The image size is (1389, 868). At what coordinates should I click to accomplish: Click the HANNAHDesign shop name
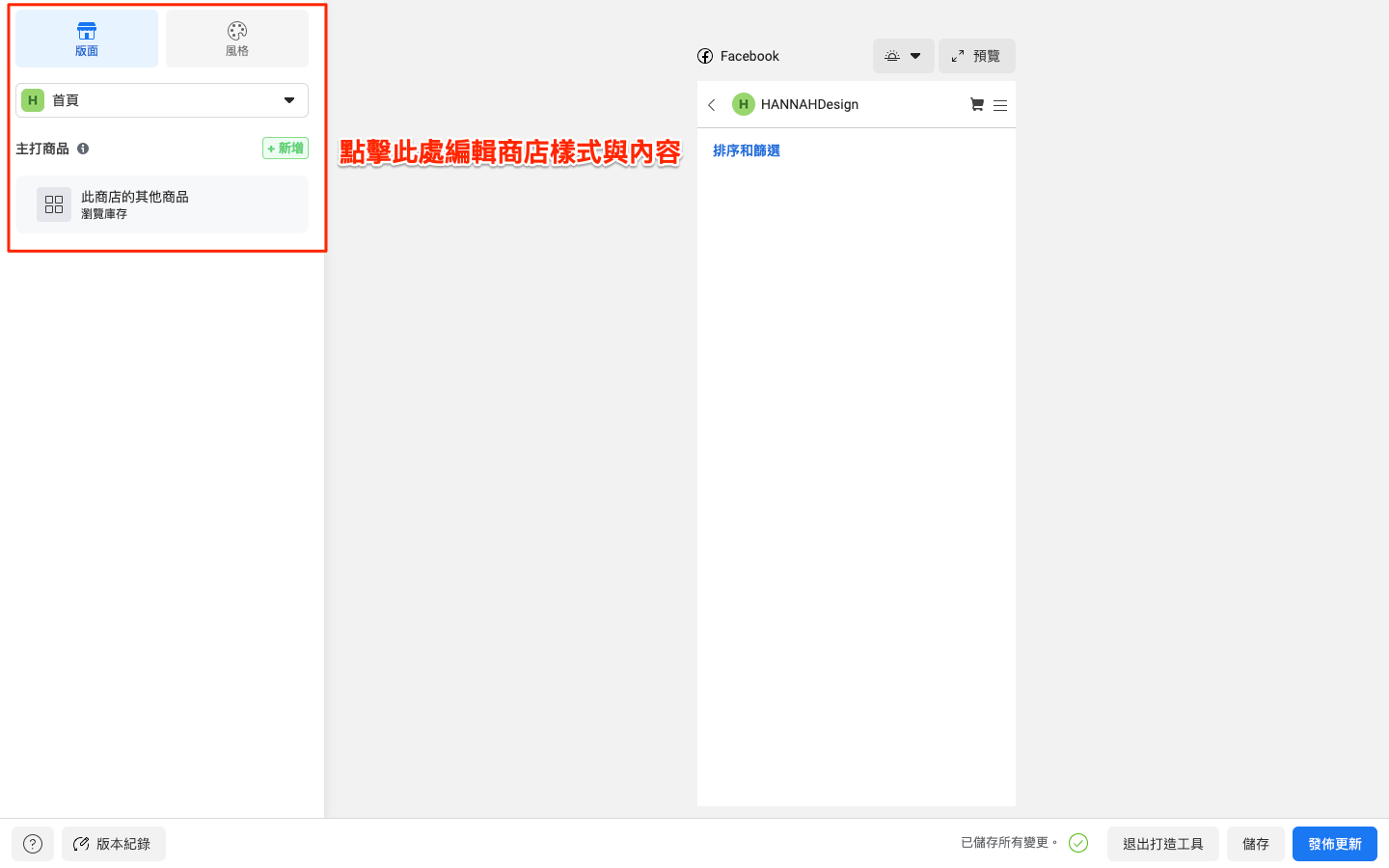click(809, 104)
